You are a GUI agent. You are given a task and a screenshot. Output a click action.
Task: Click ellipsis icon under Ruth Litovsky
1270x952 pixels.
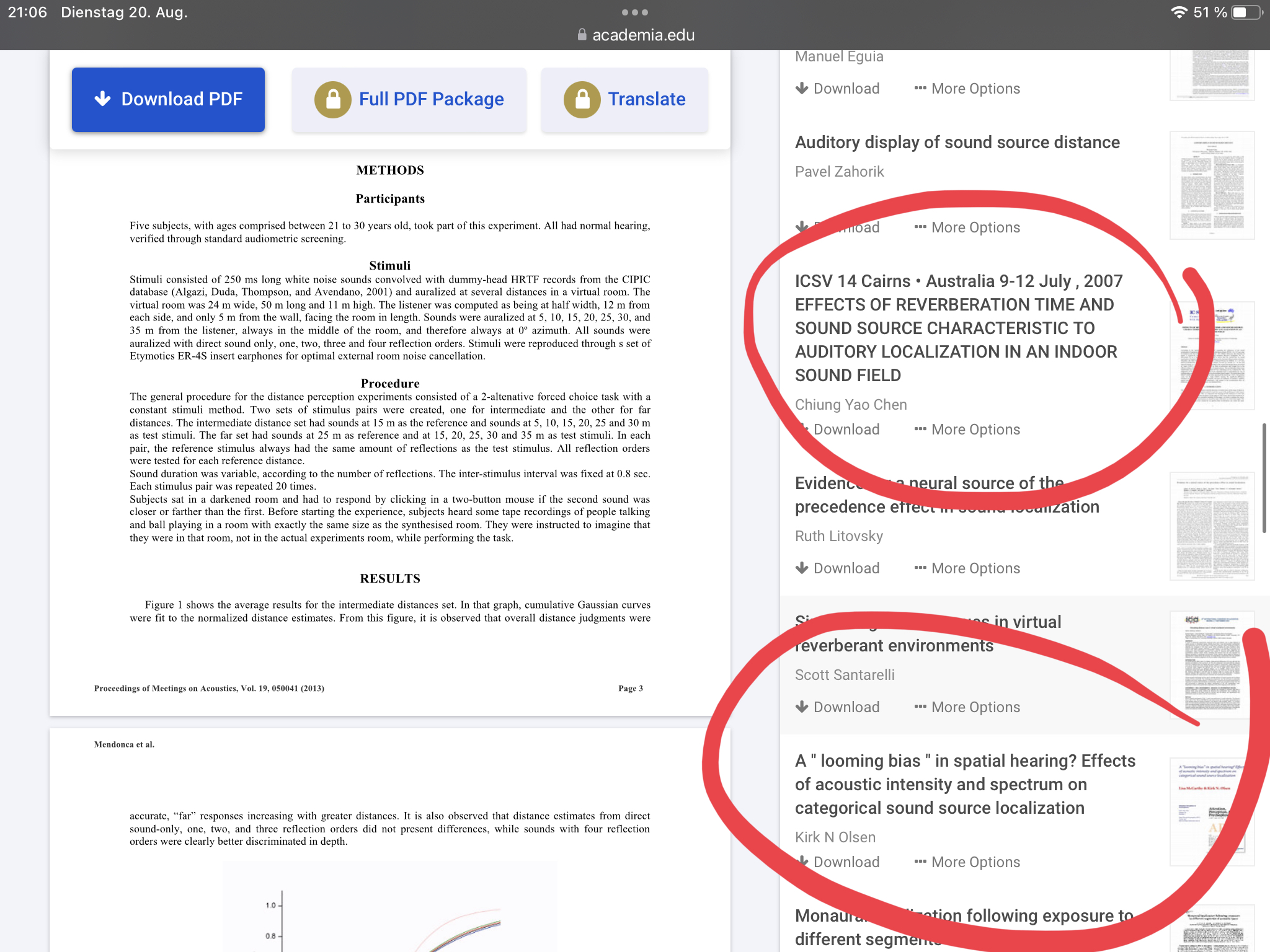click(920, 568)
